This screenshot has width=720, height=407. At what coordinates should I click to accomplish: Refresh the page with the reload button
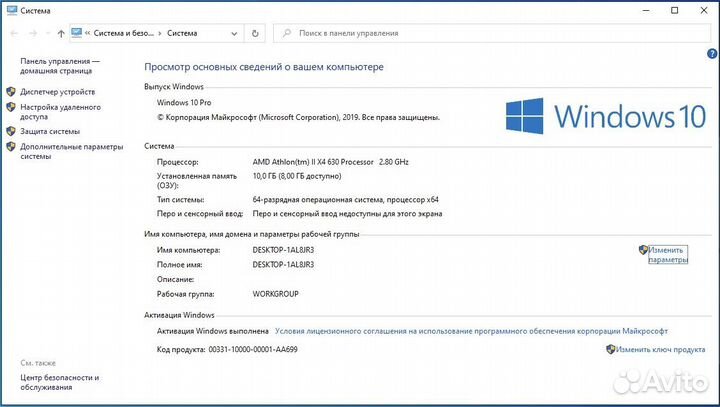tap(255, 34)
